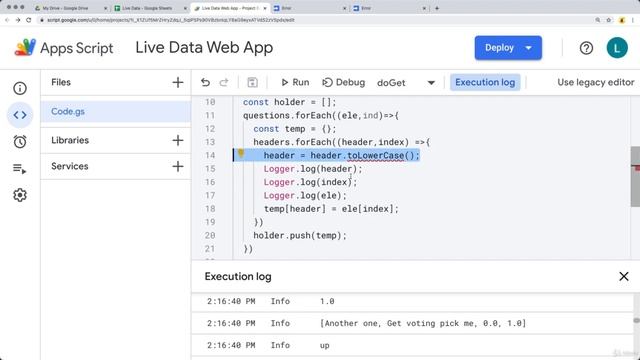Open a new browser tab
Viewport: 640px width, 360px height.
437,8
